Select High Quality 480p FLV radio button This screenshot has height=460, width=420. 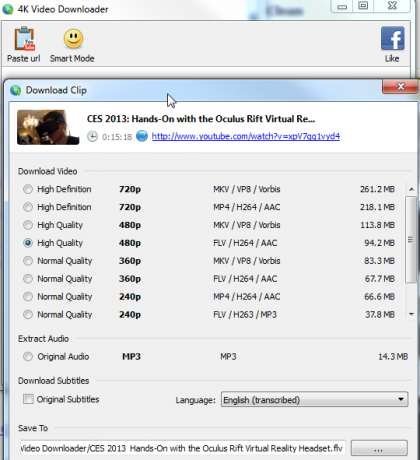(28, 243)
